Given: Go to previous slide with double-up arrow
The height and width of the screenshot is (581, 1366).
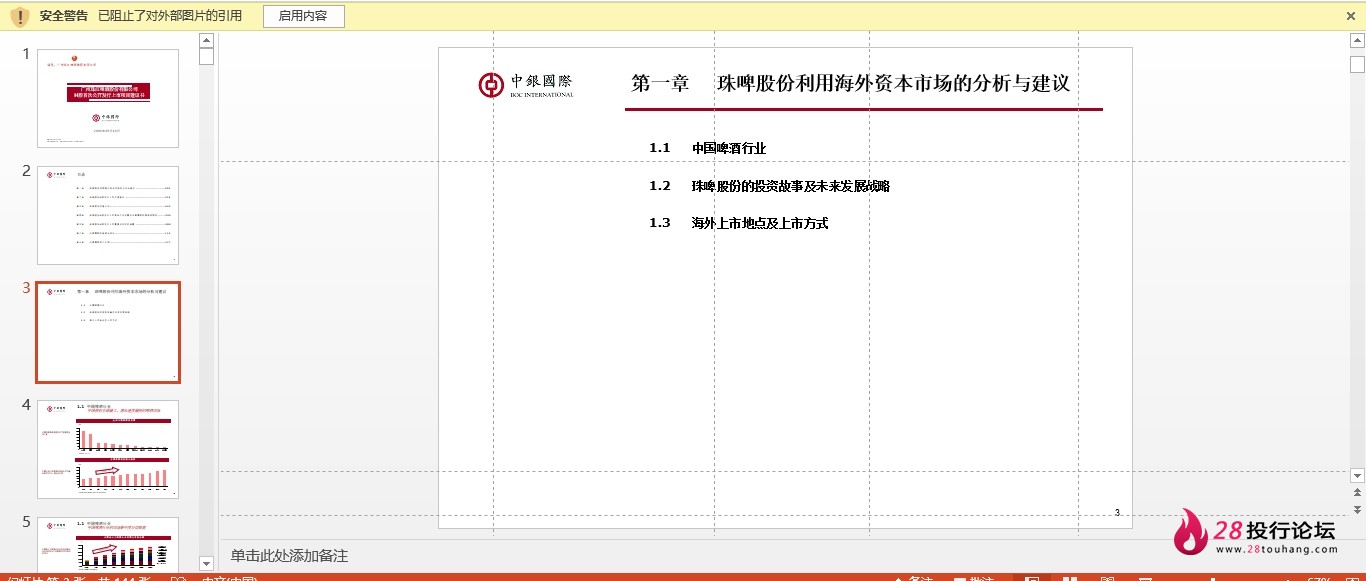Looking at the screenshot, I should [x=1357, y=492].
